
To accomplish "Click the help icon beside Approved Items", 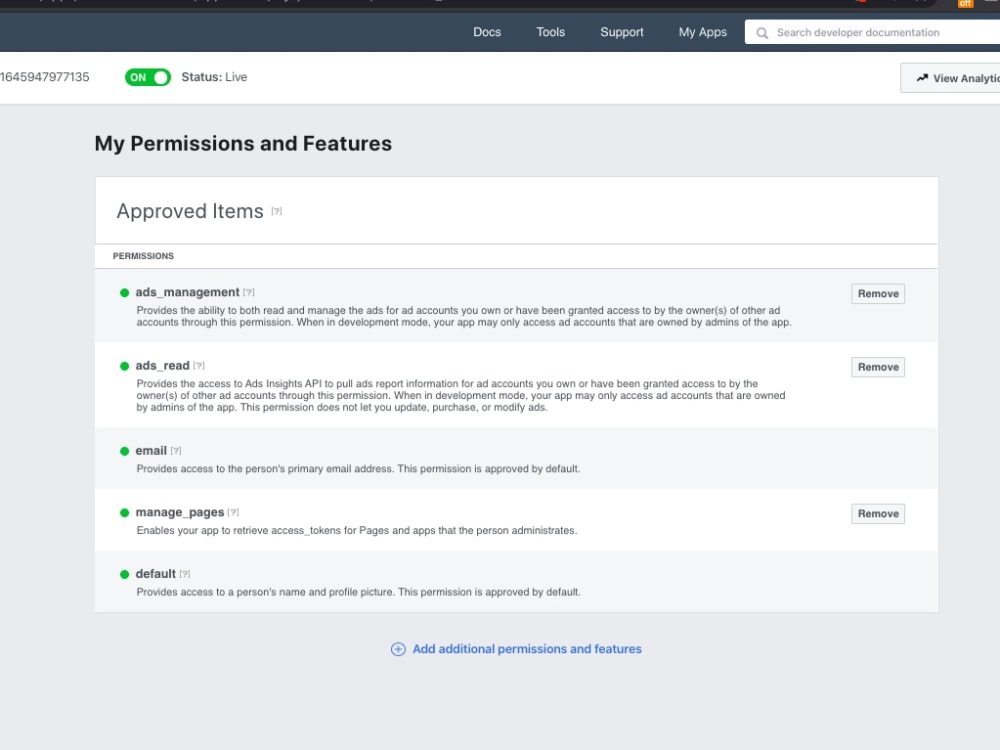I will (x=277, y=211).
